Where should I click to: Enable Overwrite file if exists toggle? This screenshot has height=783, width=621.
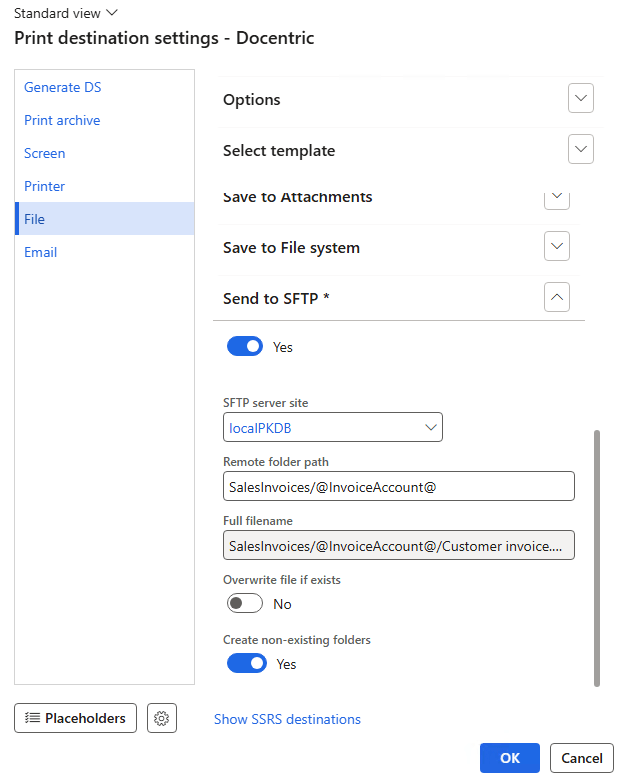tap(245, 604)
